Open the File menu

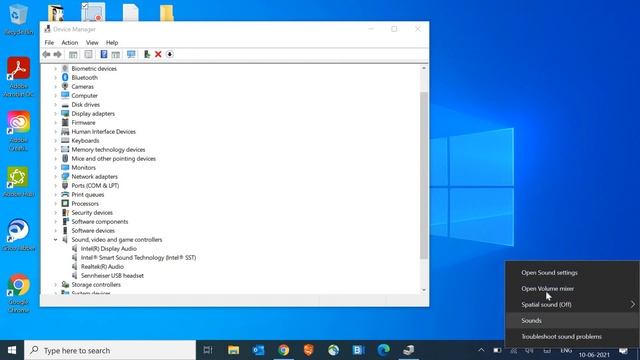pyautogui.click(x=49, y=42)
